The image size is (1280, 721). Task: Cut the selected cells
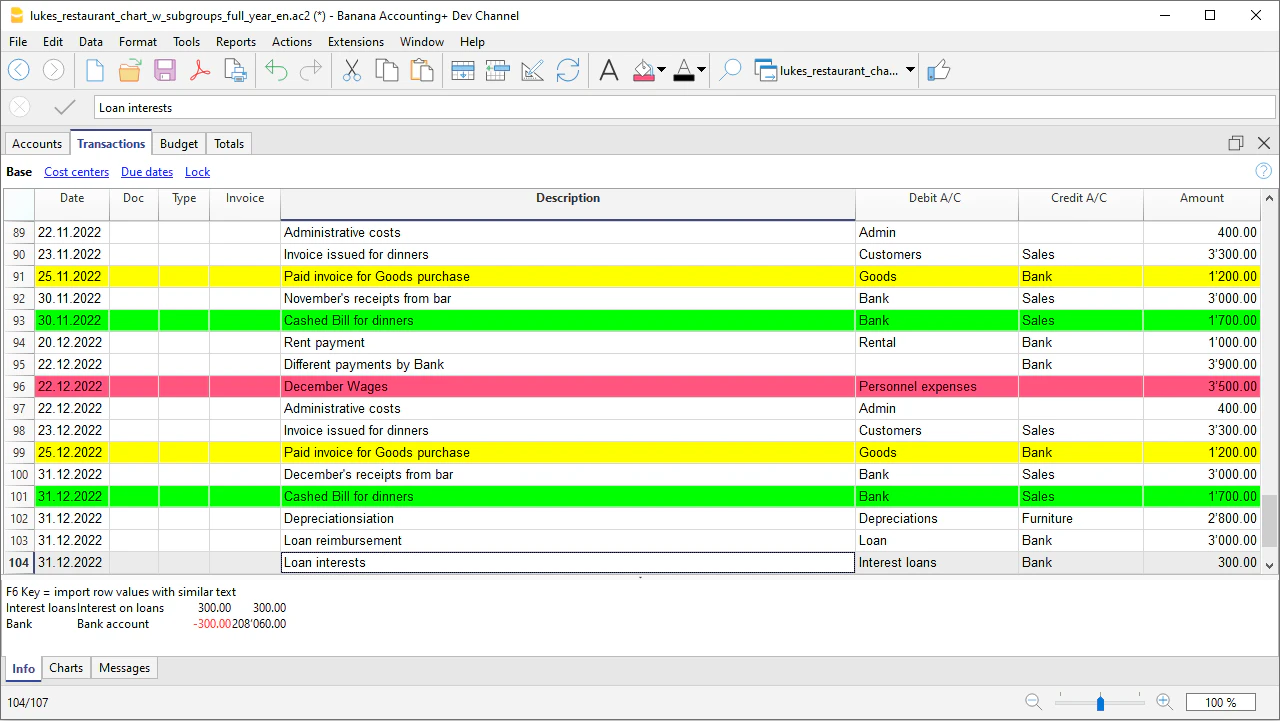[x=351, y=70]
